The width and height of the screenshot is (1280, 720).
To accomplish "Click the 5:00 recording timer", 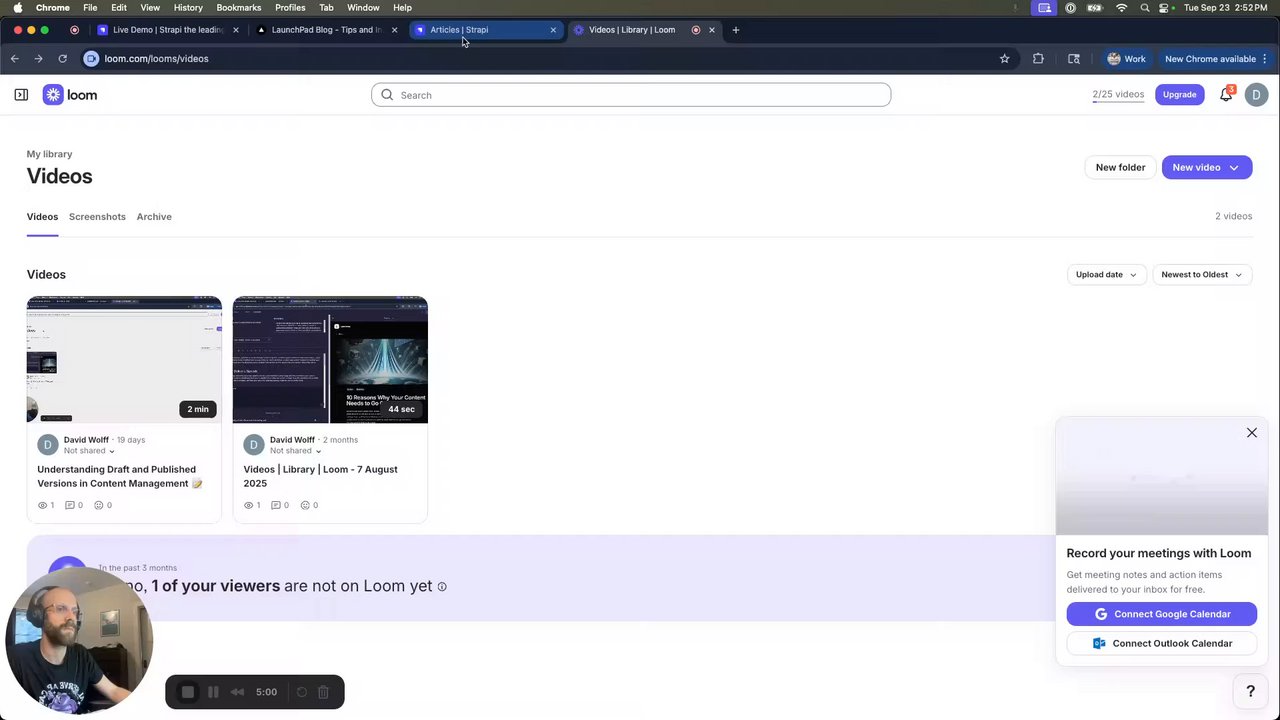I will (x=266, y=692).
